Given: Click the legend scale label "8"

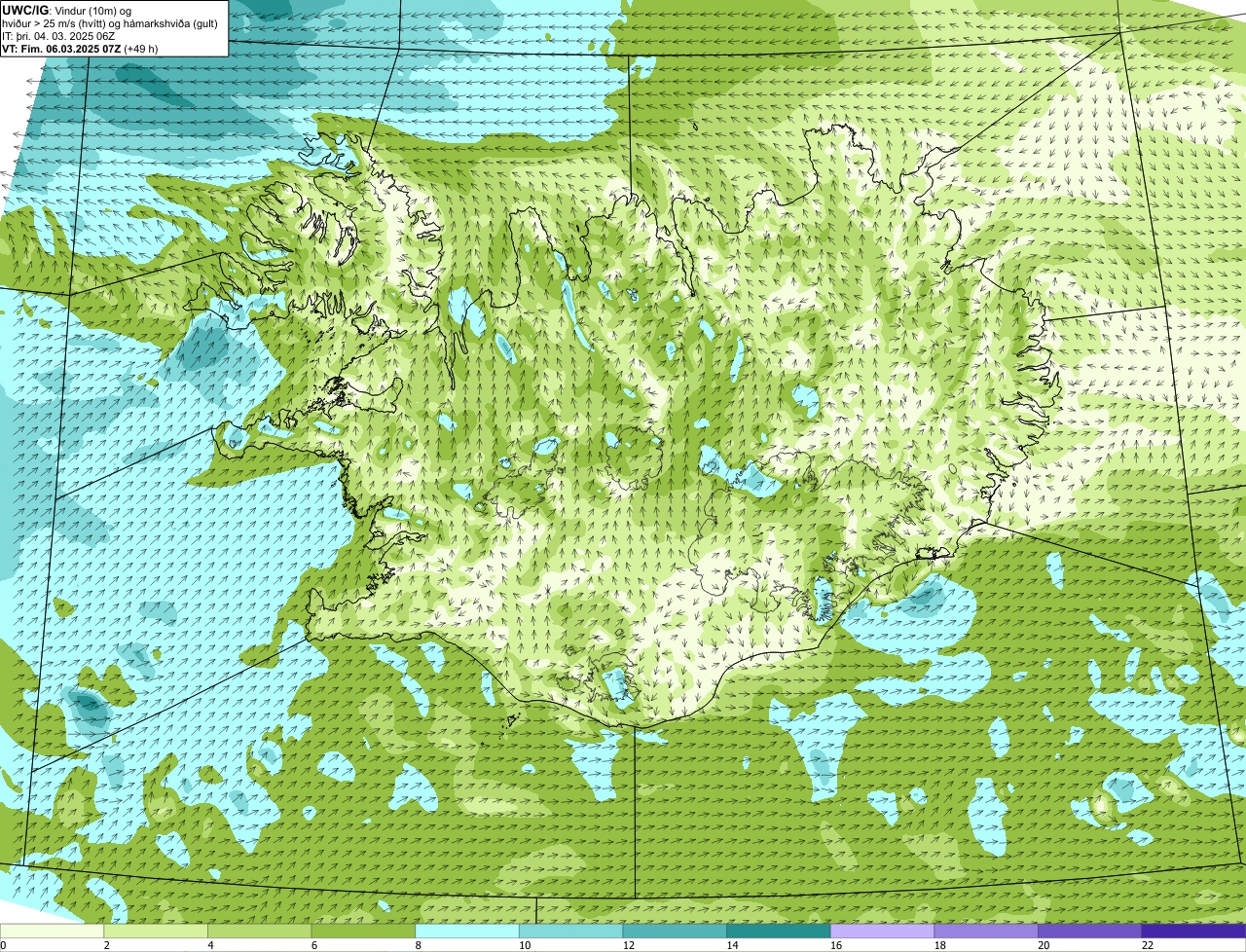Looking at the screenshot, I should click(x=418, y=945).
